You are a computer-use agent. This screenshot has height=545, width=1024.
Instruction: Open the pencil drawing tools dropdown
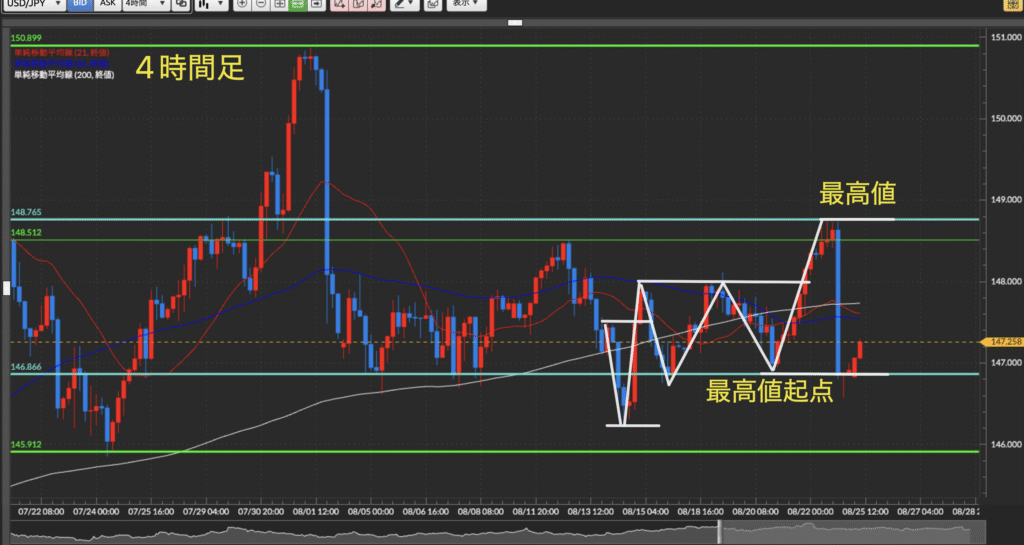[x=404, y=4]
